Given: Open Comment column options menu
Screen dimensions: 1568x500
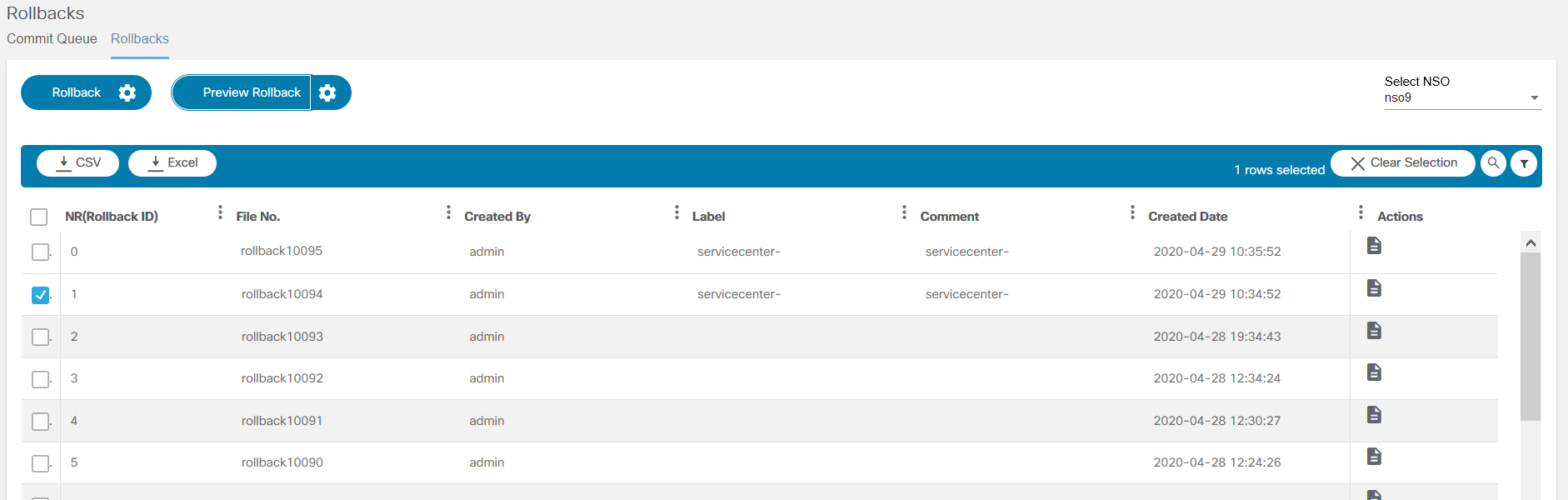Looking at the screenshot, I should (1132, 212).
